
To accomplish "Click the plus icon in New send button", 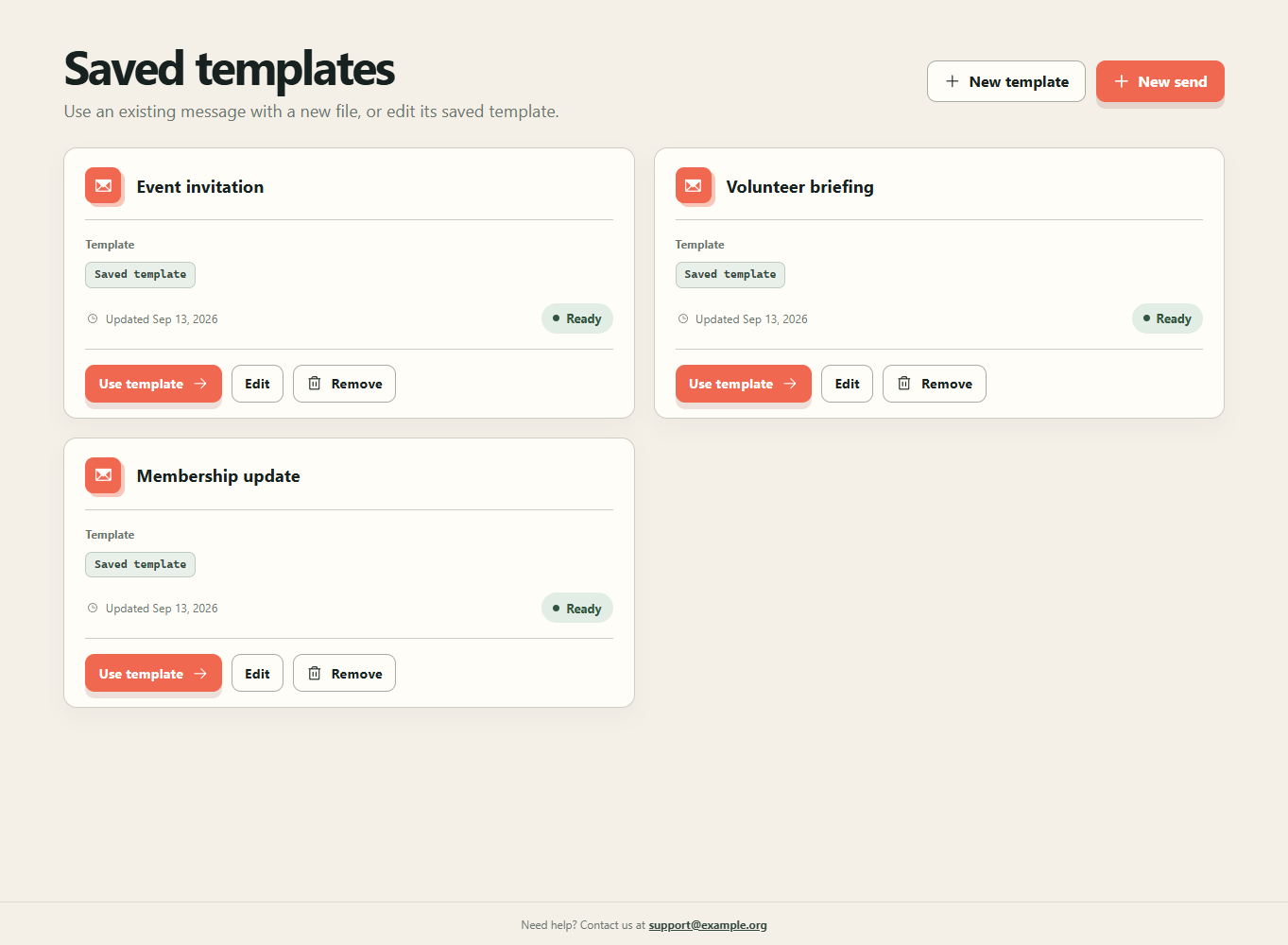I will [x=1122, y=81].
